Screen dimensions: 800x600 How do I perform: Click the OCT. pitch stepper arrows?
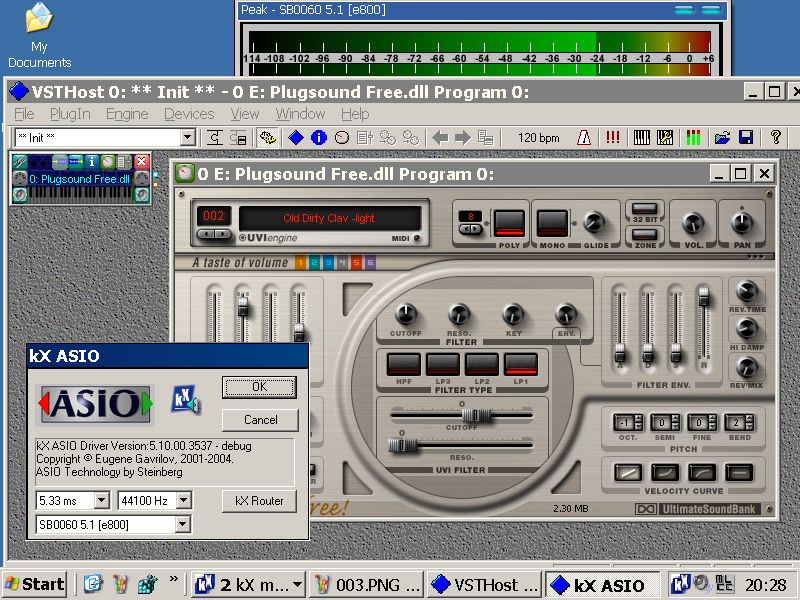pos(638,422)
